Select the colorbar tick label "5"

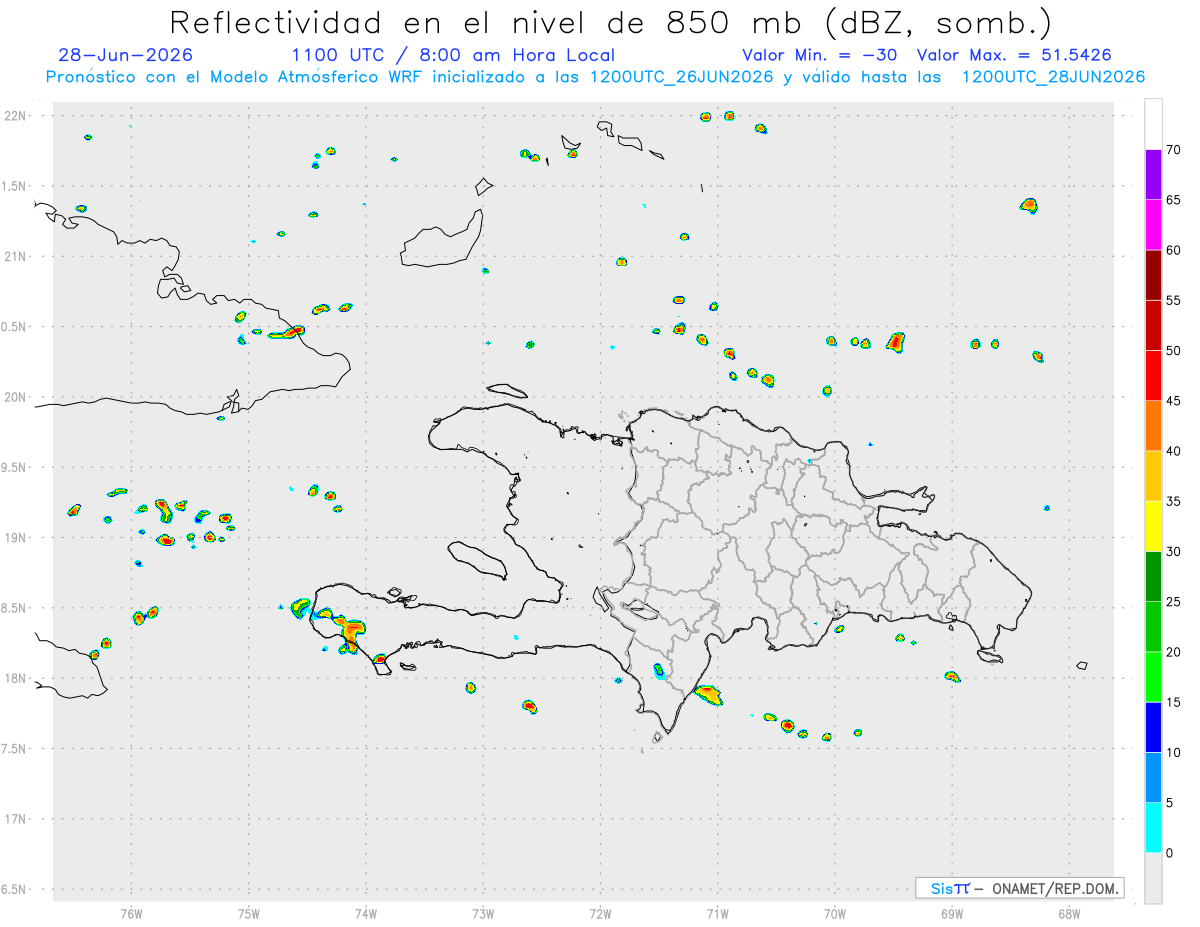pos(1169,803)
